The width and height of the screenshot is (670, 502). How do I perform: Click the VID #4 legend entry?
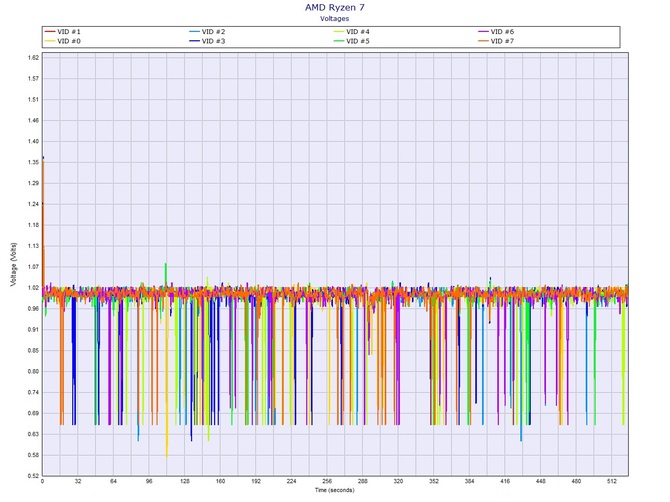pyautogui.click(x=351, y=32)
